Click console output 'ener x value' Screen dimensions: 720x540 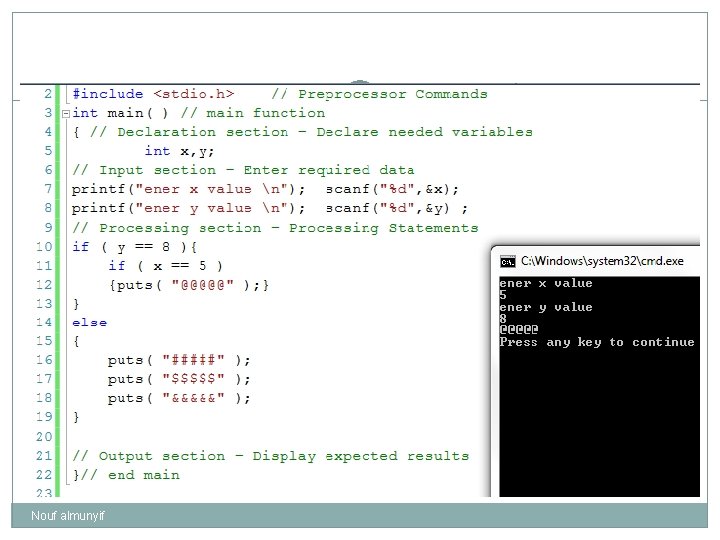546,283
